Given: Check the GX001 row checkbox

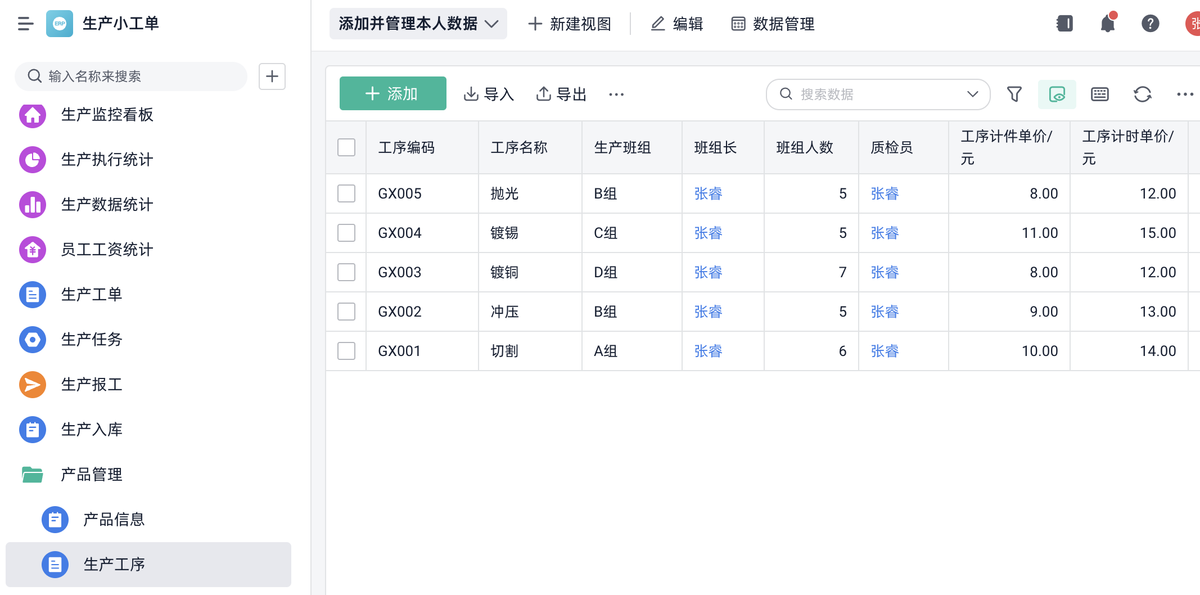Looking at the screenshot, I should tap(347, 351).
